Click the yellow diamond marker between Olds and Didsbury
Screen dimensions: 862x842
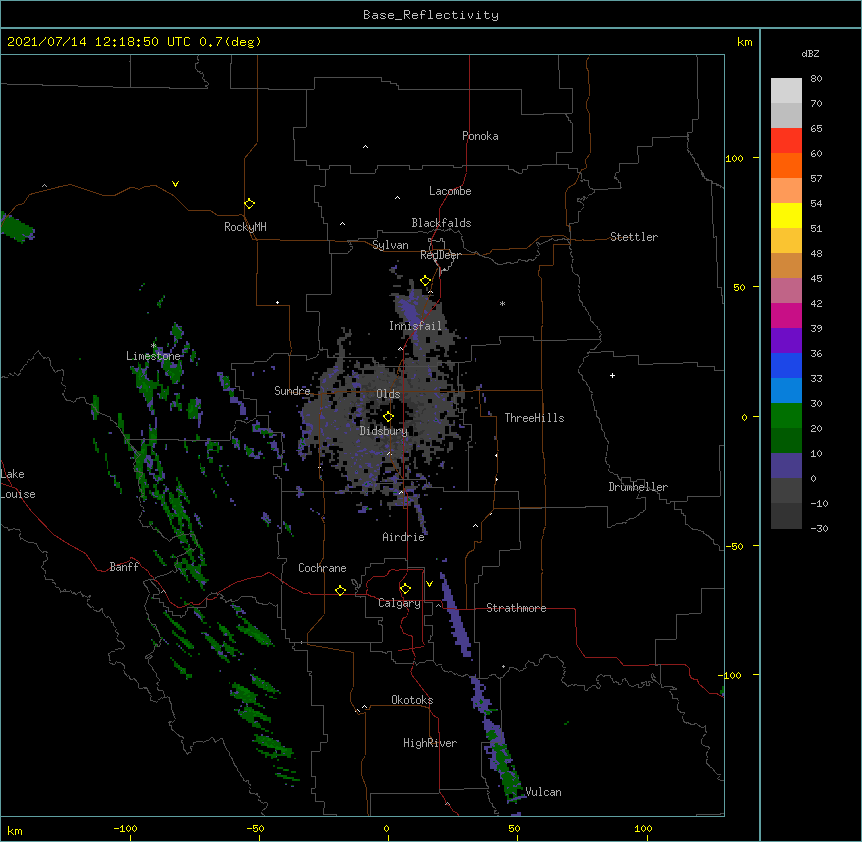pyautogui.click(x=388, y=416)
